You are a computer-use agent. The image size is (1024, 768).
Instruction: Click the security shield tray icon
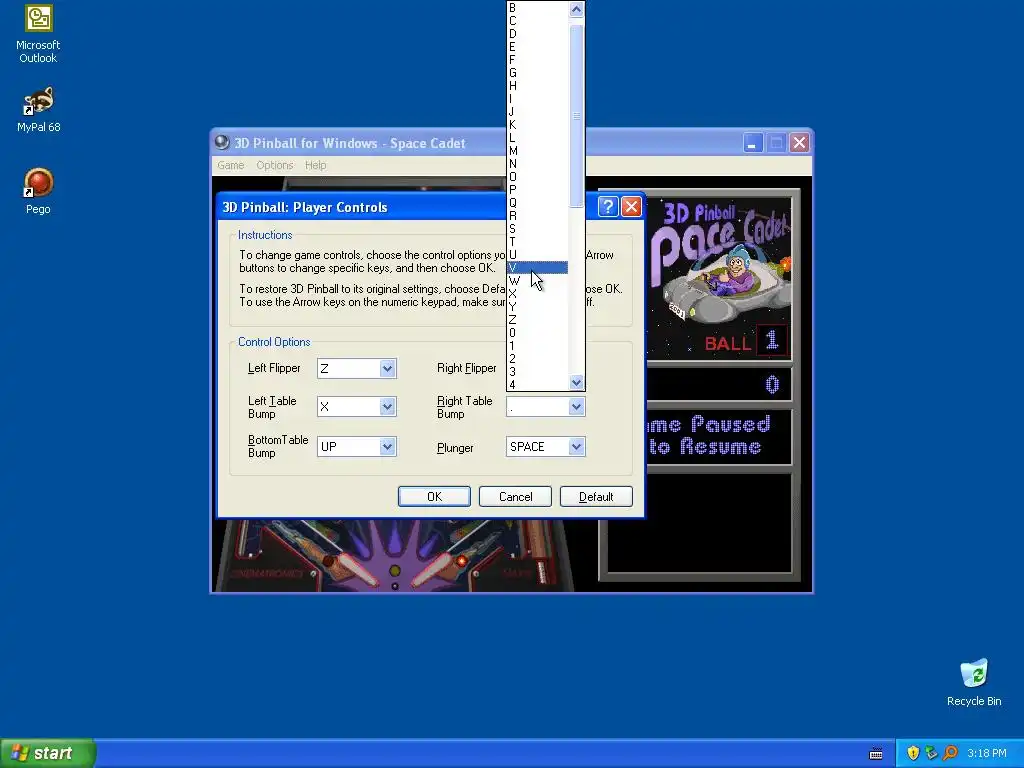913,753
